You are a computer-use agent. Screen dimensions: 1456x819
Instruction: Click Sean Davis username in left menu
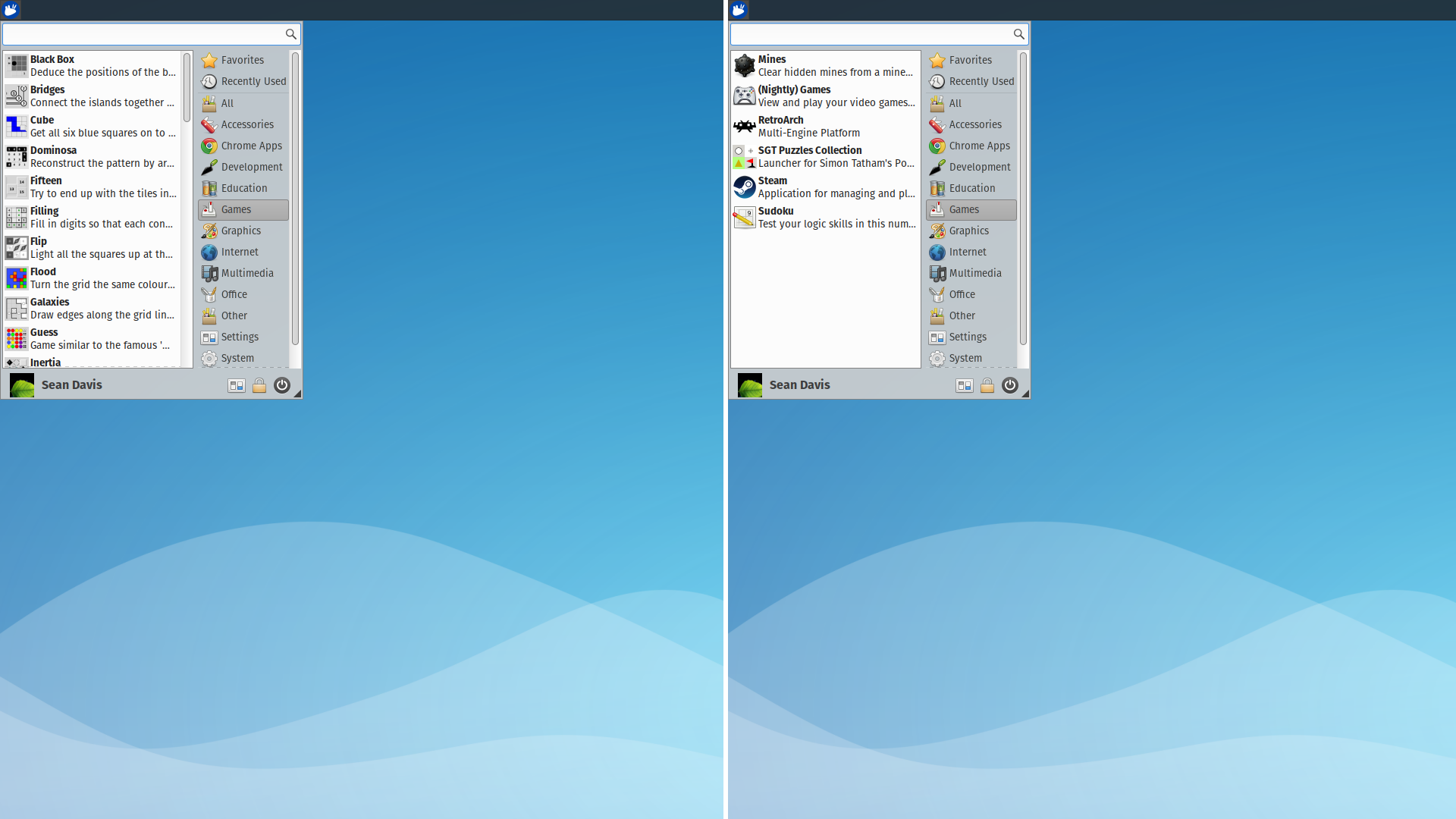pyautogui.click(x=71, y=385)
